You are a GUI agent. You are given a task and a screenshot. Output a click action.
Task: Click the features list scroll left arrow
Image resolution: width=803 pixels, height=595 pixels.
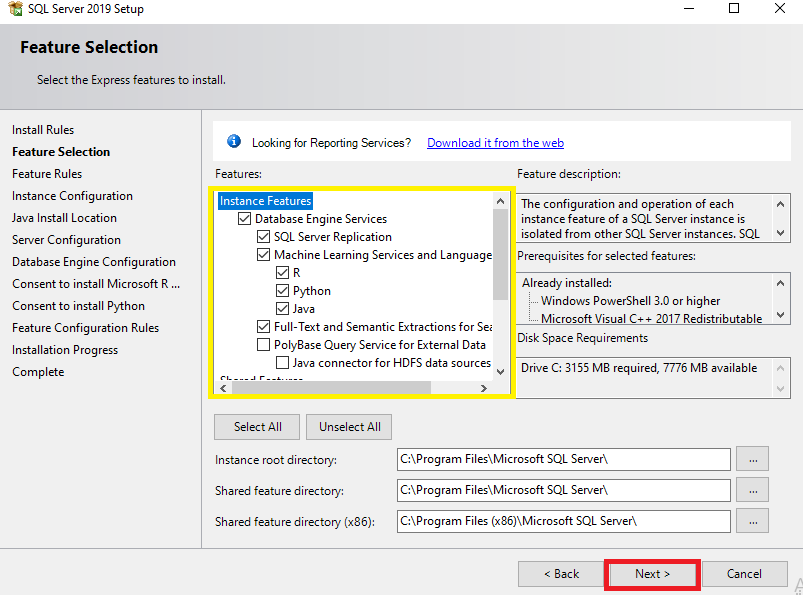(x=223, y=388)
